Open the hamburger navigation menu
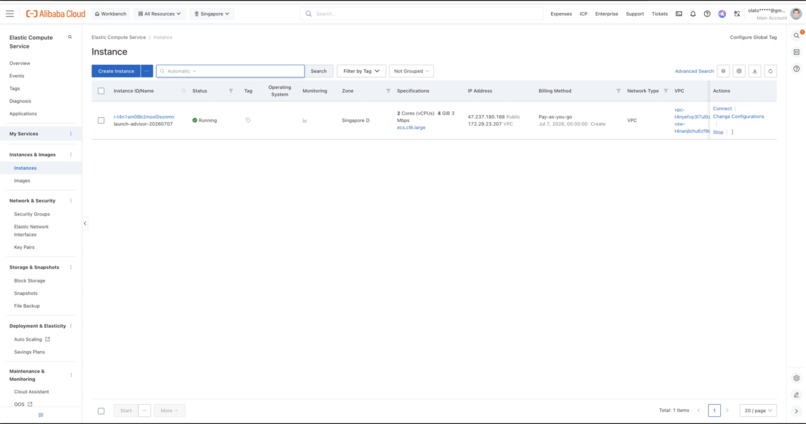Screen dimensions: 806x424 pyautogui.click(x=10, y=14)
